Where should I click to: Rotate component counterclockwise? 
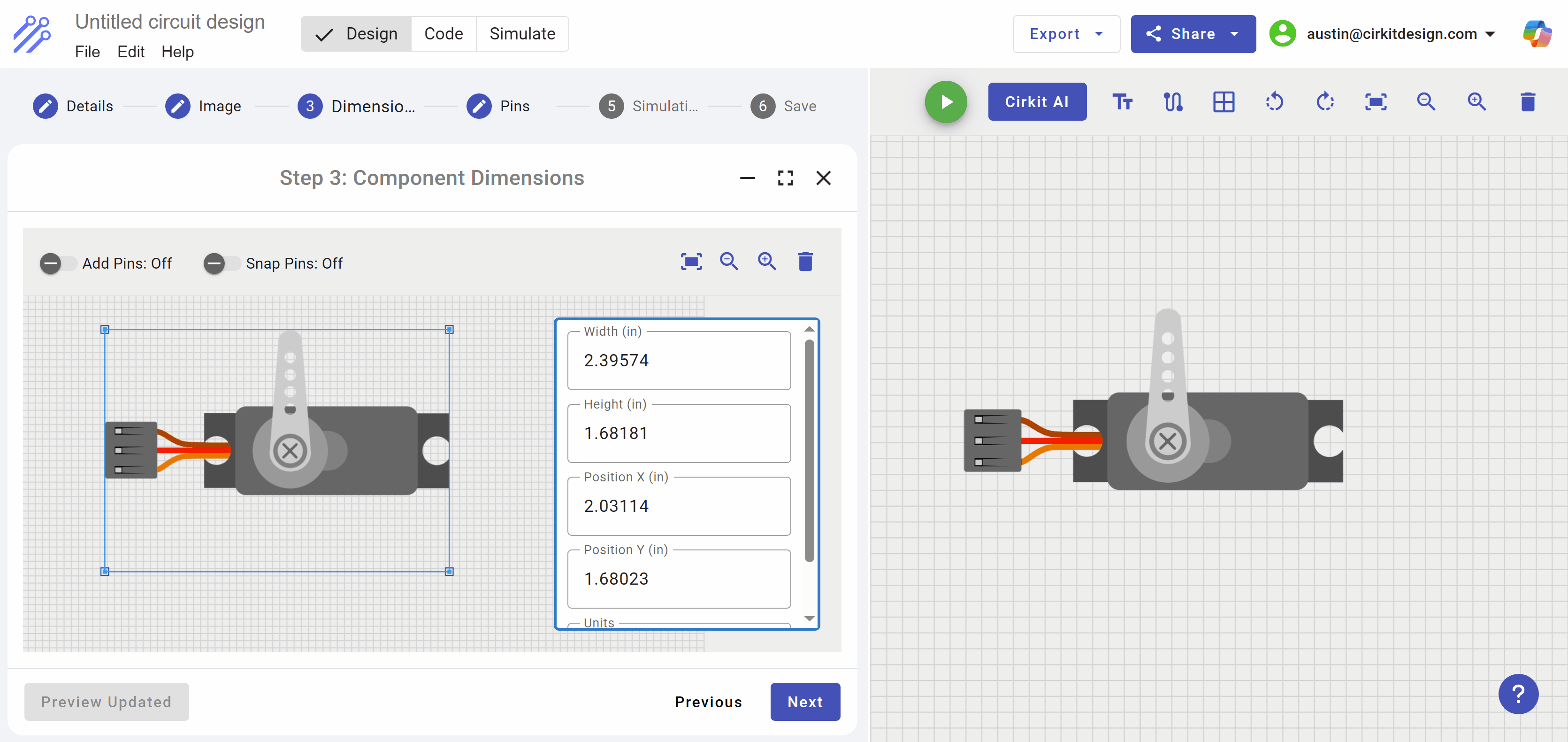tap(1274, 102)
